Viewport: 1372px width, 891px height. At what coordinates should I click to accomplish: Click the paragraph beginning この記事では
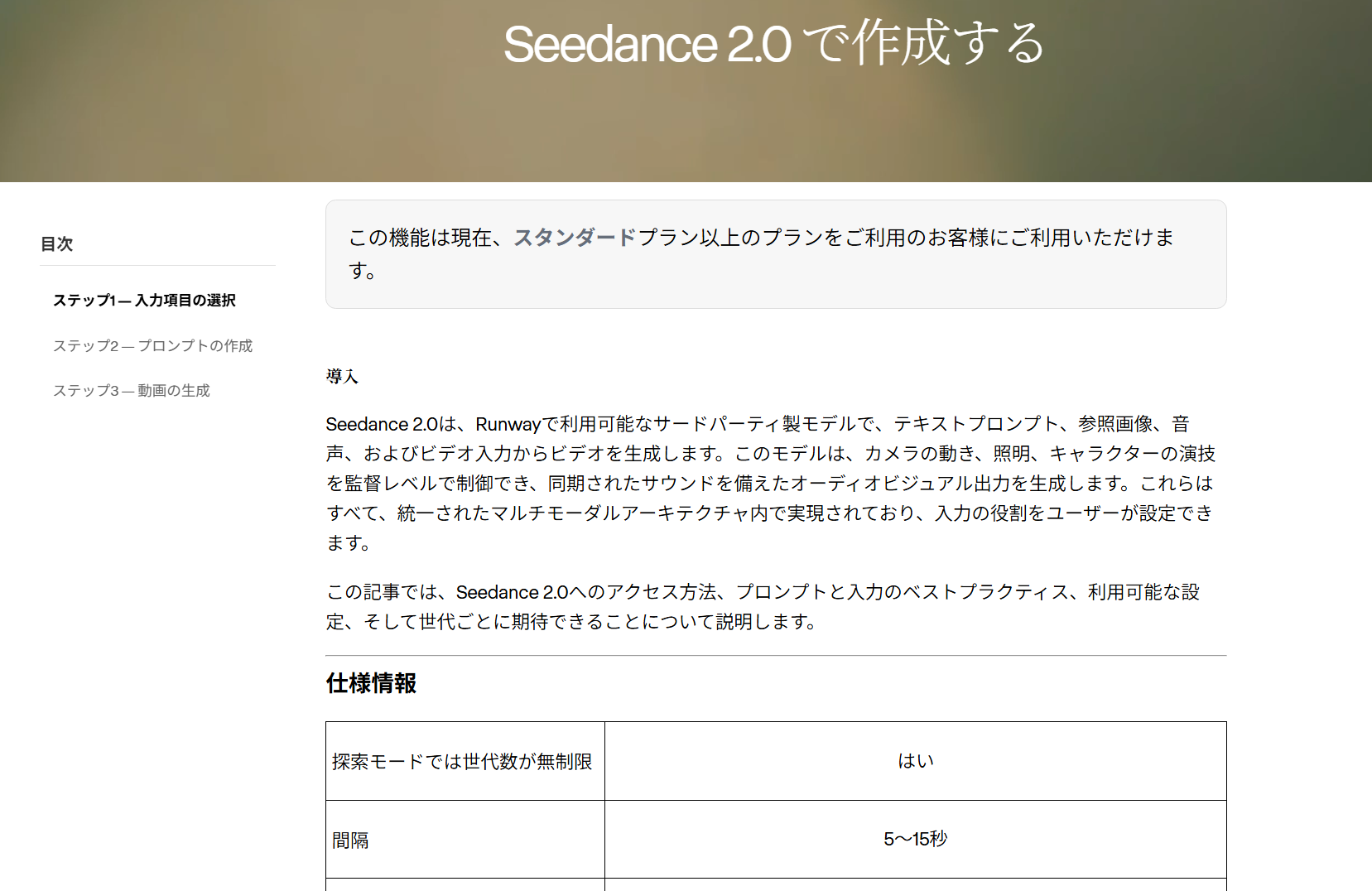pos(763,607)
